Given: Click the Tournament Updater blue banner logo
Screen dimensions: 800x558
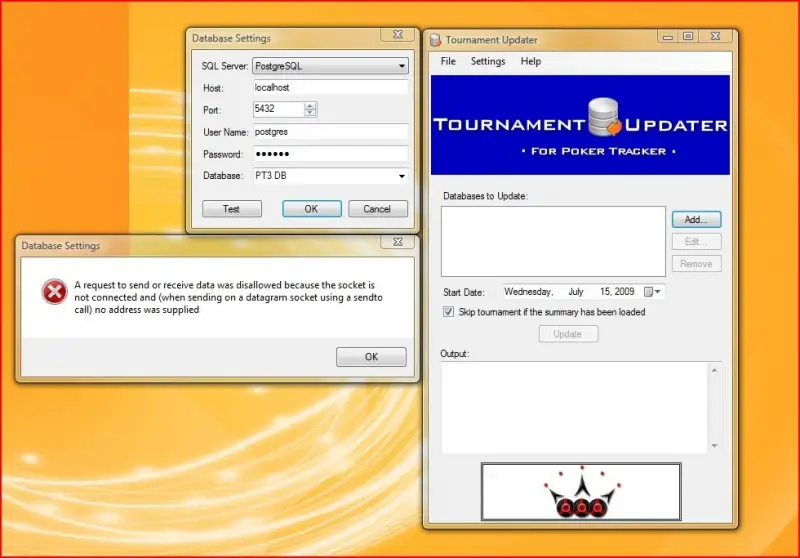Looking at the screenshot, I should (x=580, y=125).
